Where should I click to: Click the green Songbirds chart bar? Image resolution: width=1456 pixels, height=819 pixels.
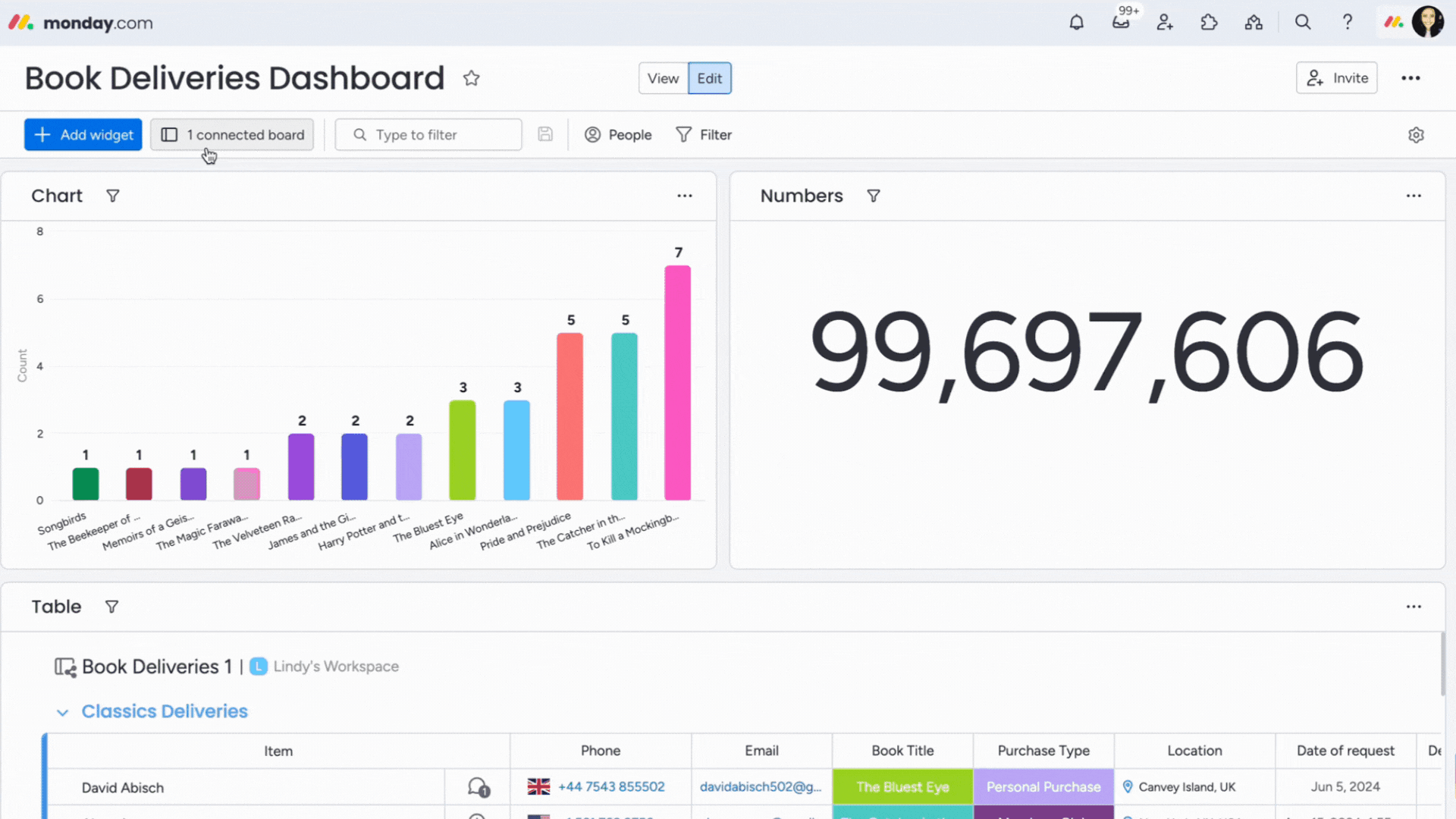86,484
